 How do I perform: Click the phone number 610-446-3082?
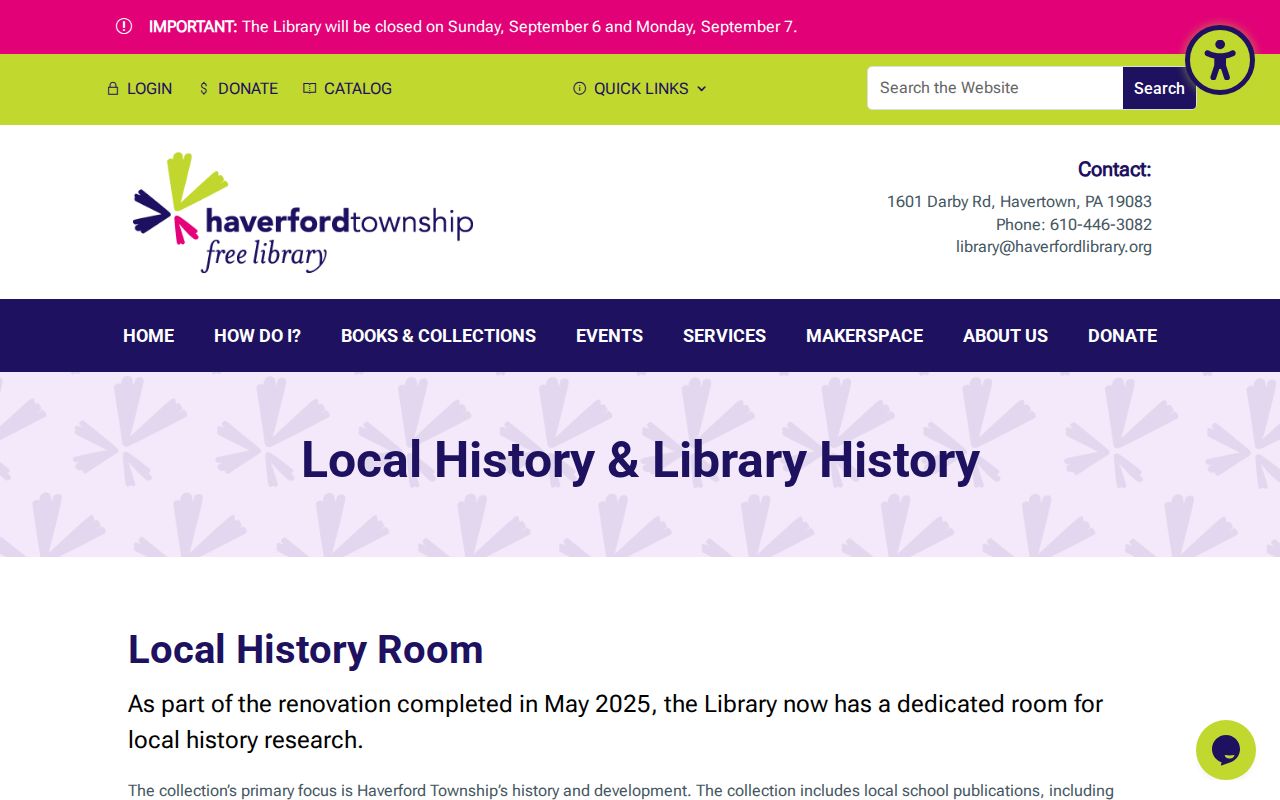pos(1101,224)
